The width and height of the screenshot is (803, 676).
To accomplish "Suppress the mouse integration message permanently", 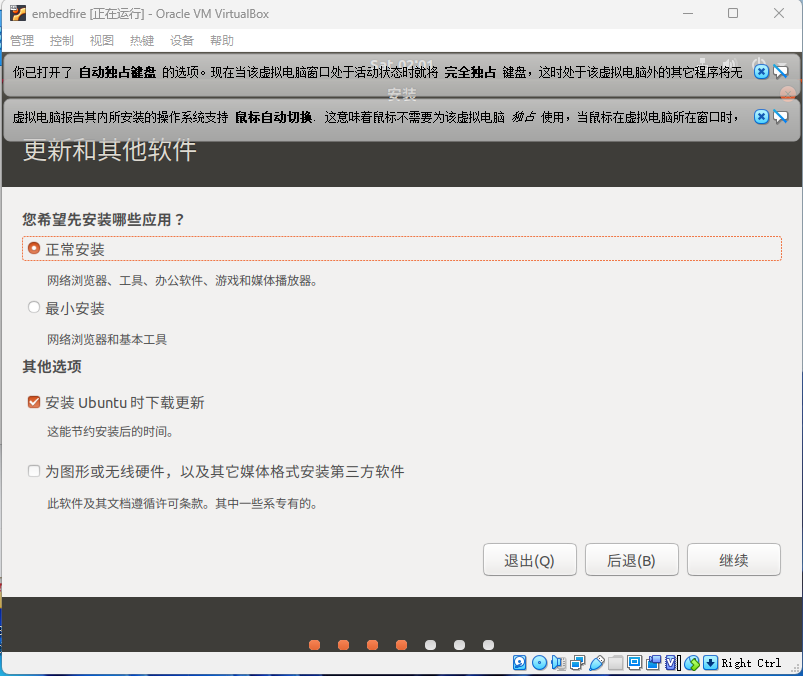I will [x=780, y=117].
